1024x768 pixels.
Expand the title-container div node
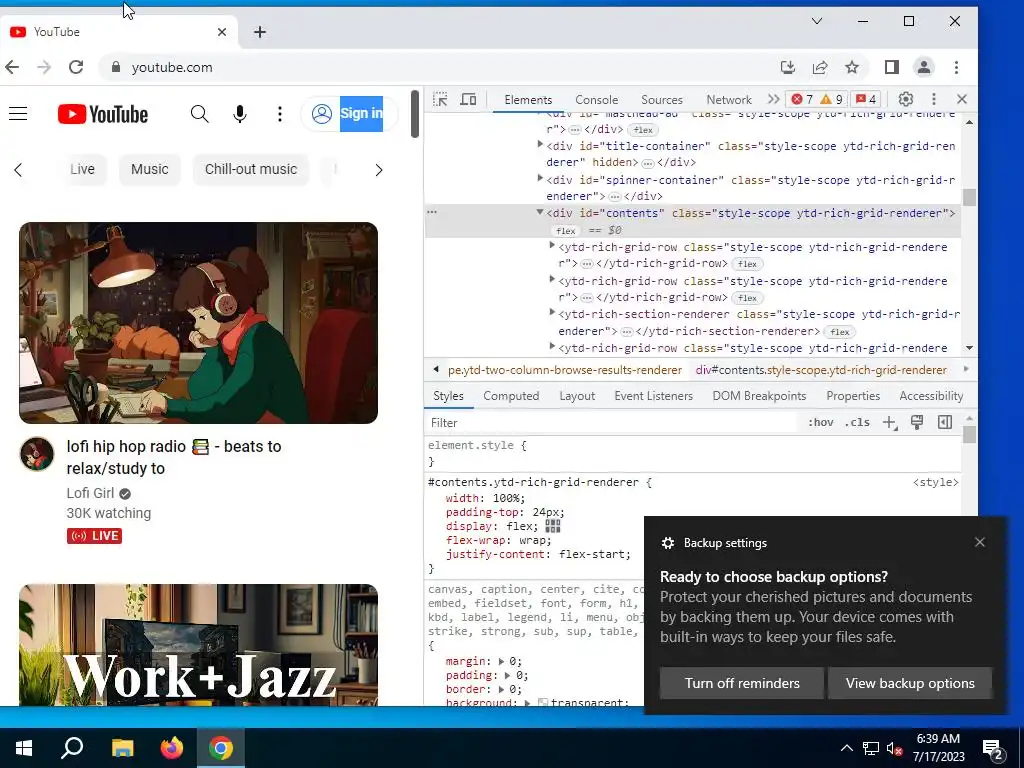point(540,144)
